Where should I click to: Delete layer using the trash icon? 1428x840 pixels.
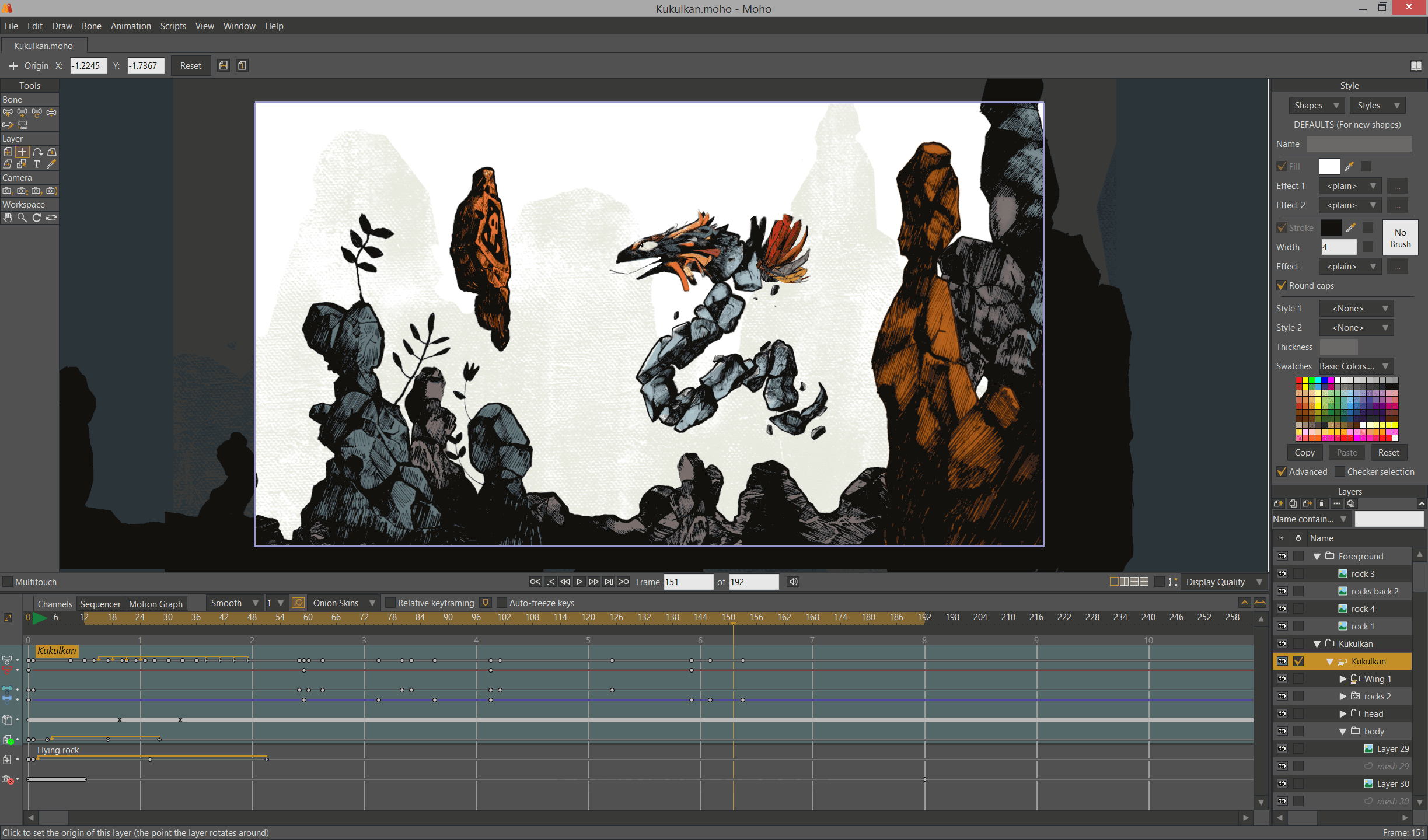pyautogui.click(x=1322, y=503)
